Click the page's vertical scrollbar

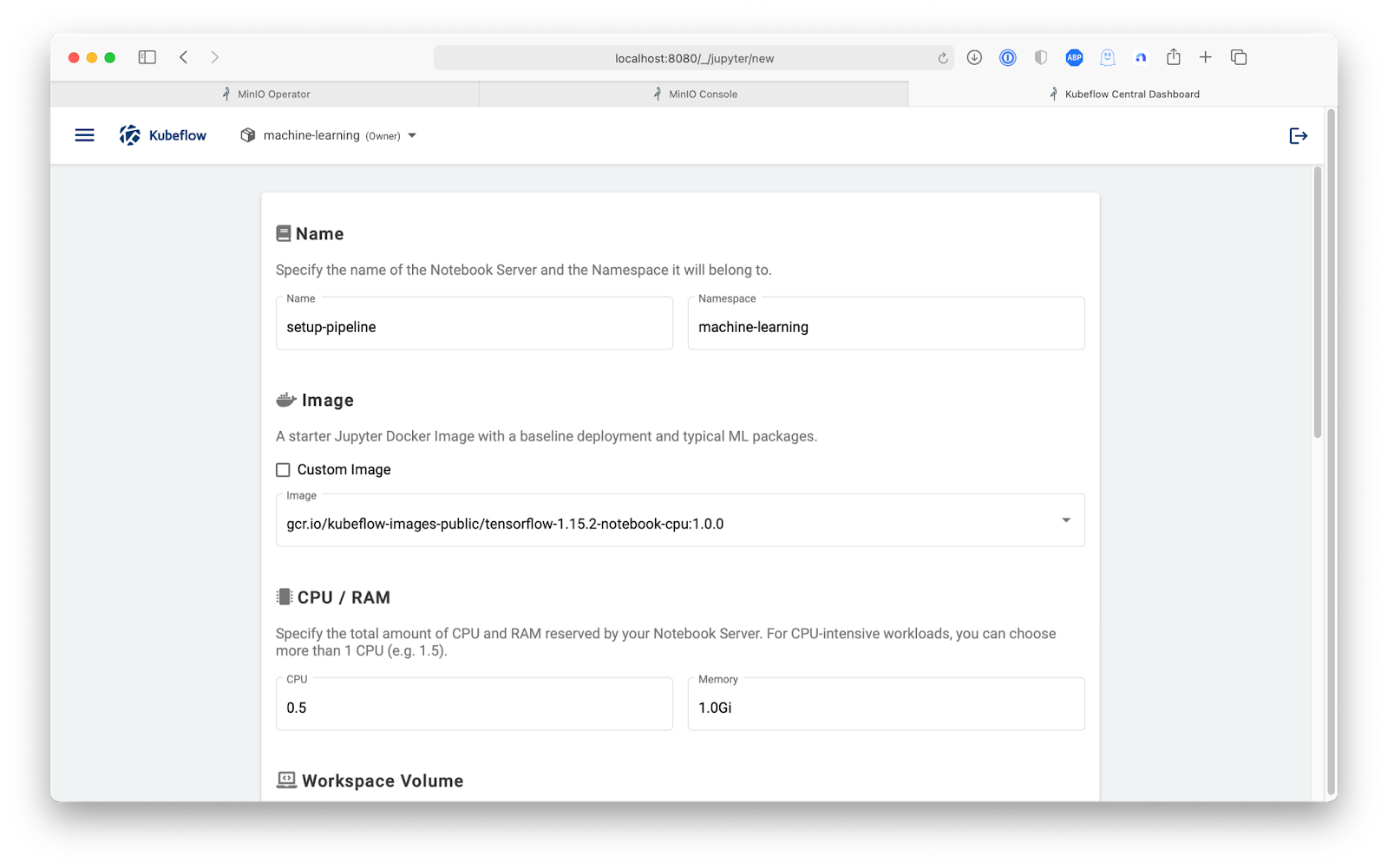click(1317, 303)
